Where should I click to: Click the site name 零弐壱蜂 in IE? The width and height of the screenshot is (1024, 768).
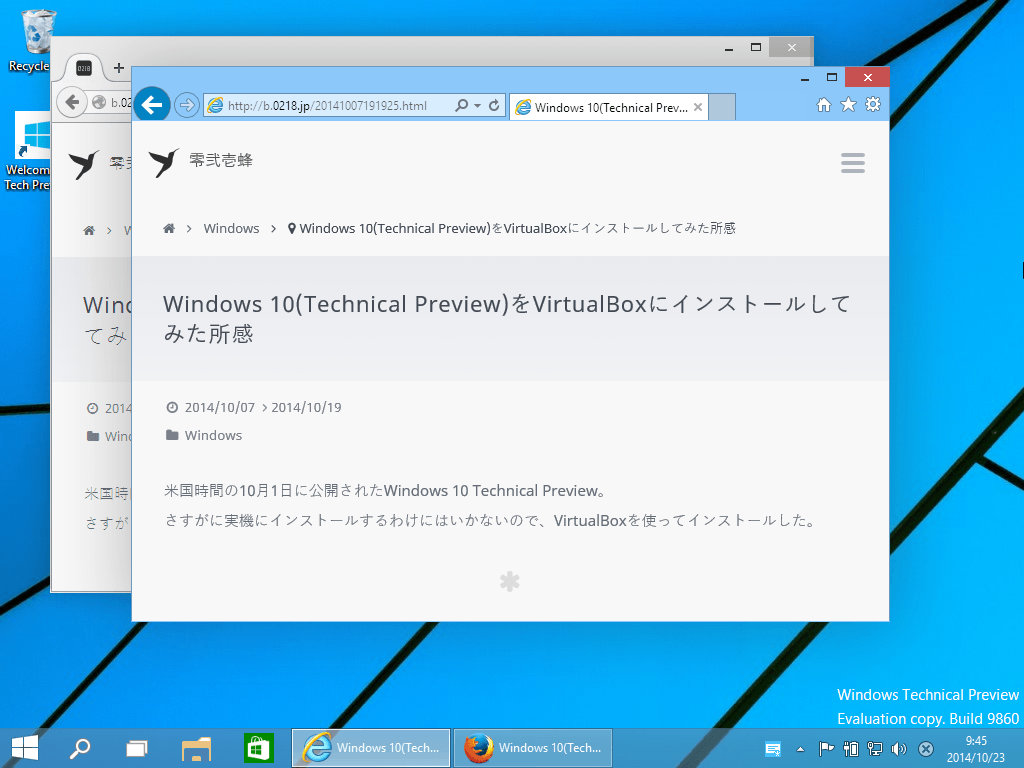[x=221, y=161]
